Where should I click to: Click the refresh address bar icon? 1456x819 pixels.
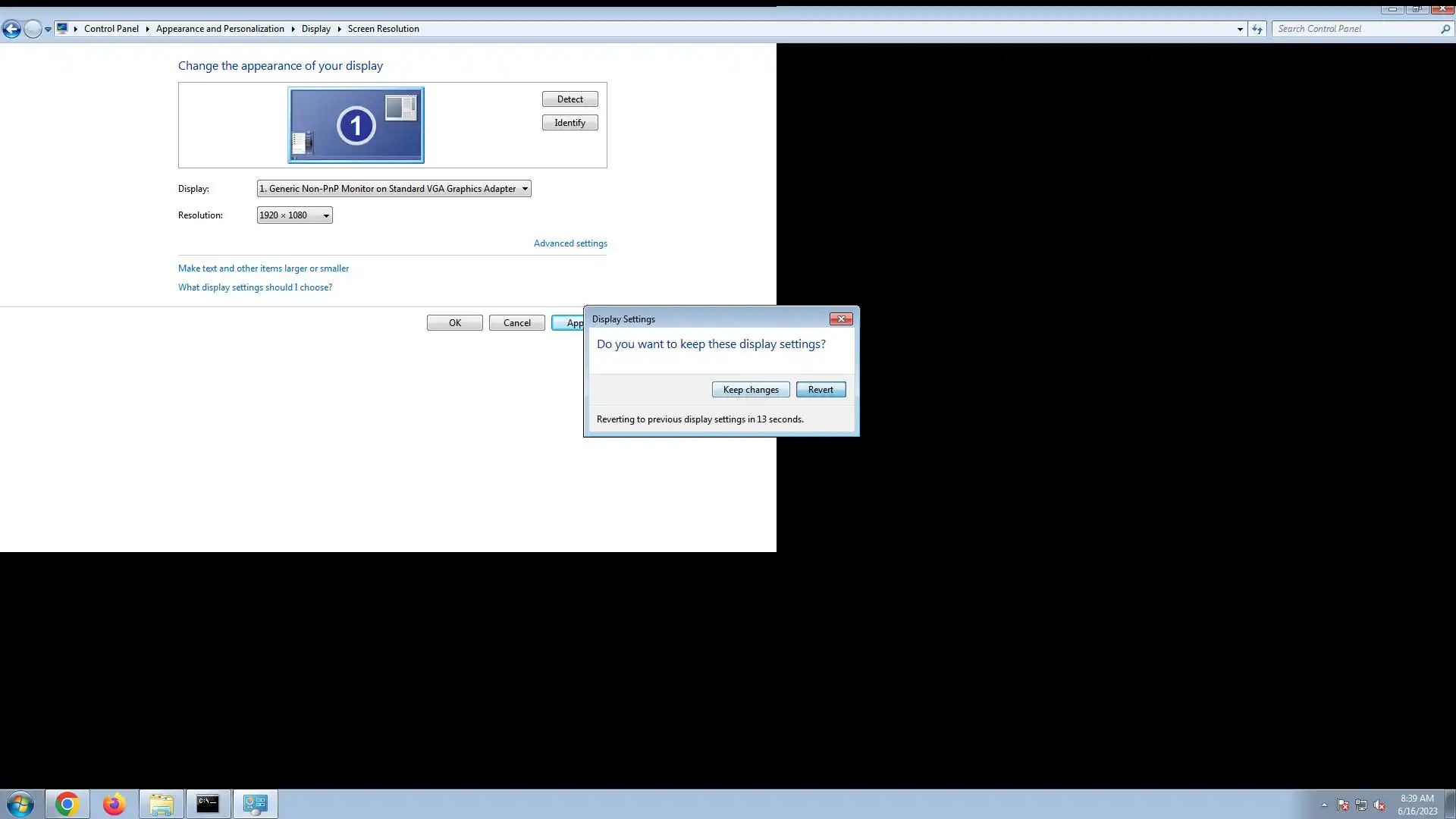click(1257, 29)
